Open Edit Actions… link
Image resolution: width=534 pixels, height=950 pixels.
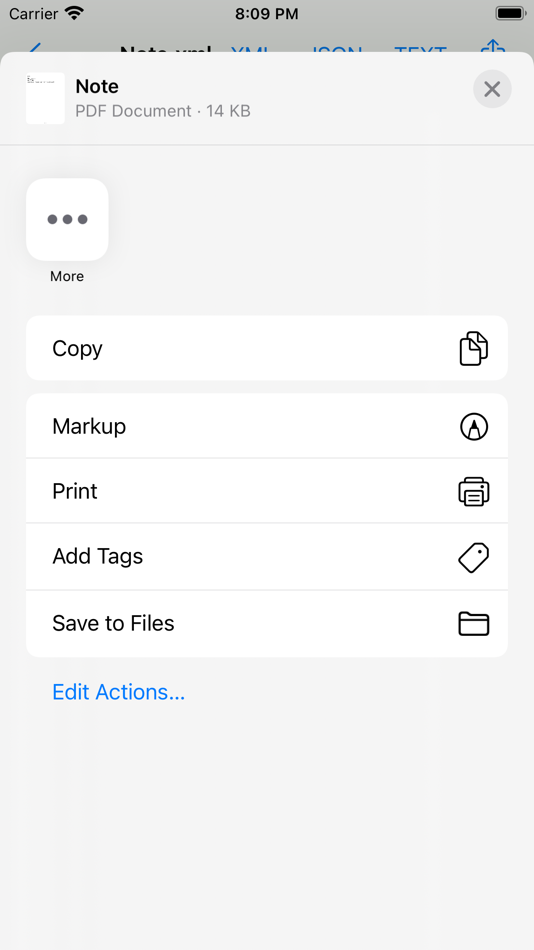point(118,692)
